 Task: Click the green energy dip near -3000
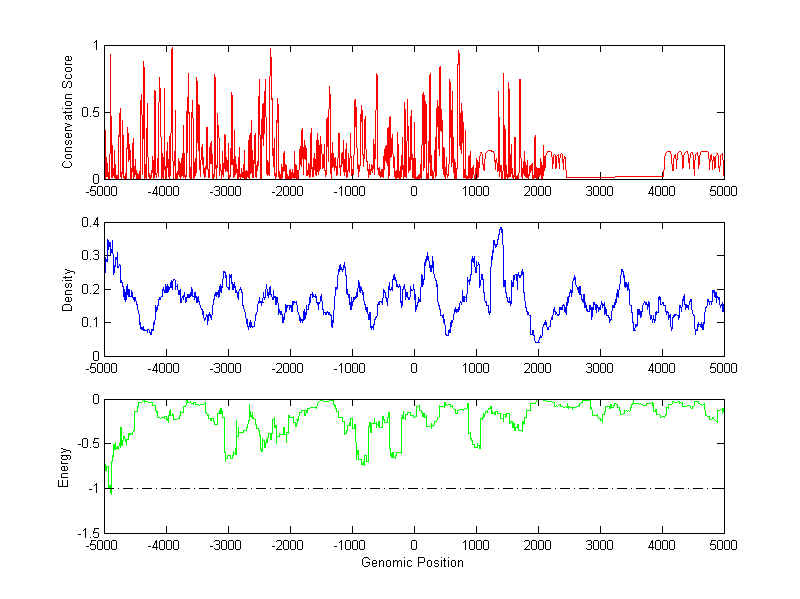coord(229,457)
